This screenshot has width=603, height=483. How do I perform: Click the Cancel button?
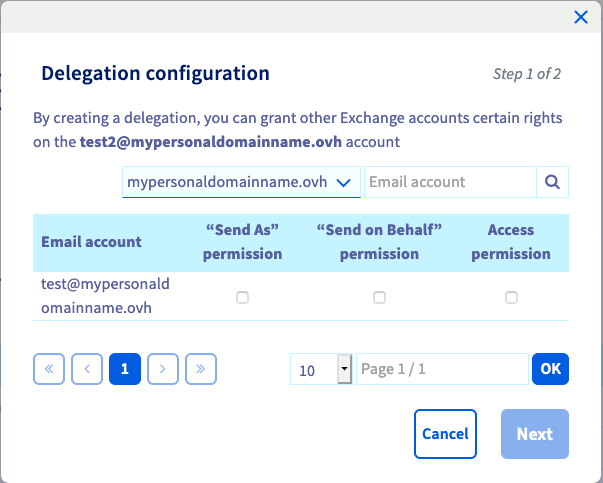coord(445,434)
